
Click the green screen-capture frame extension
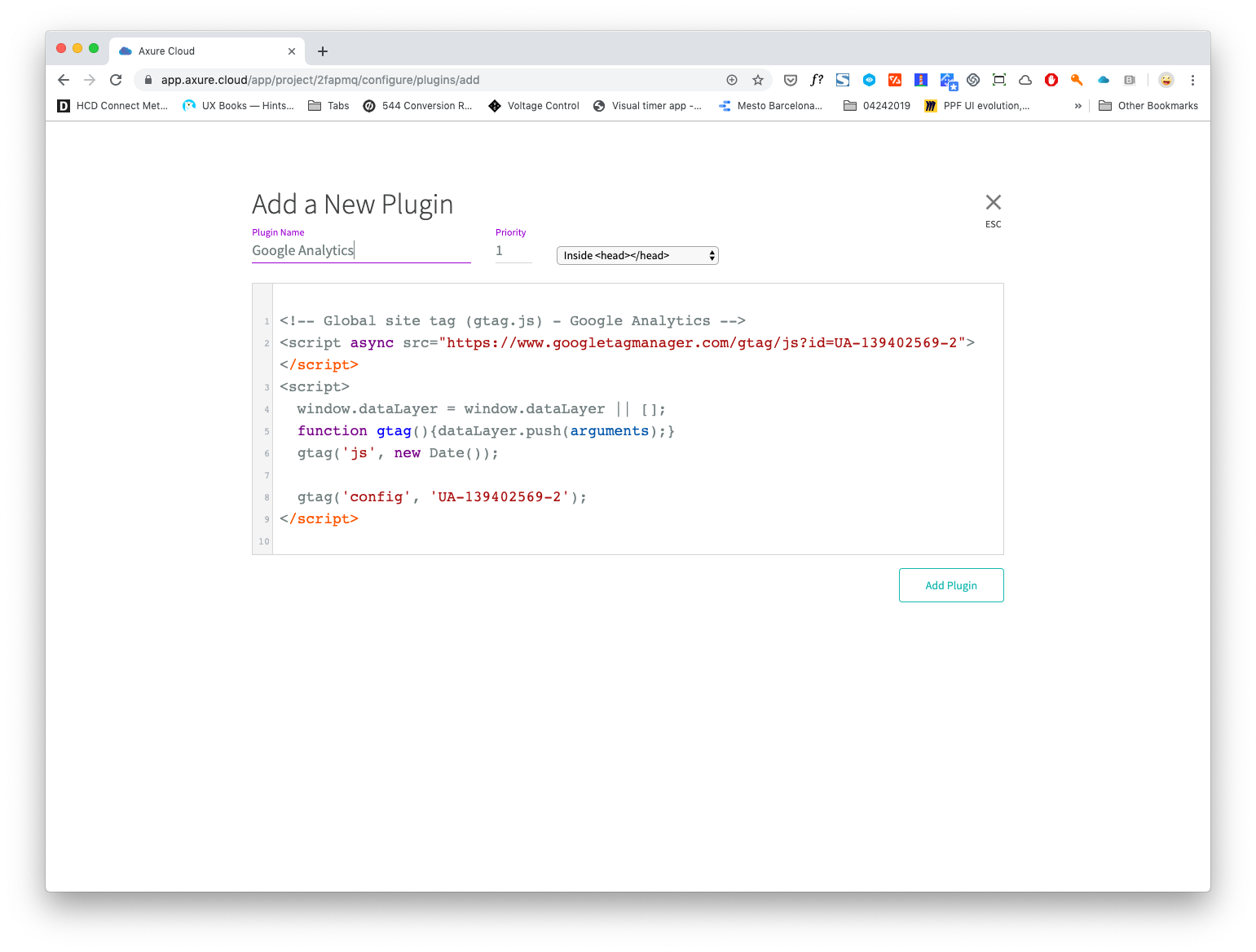[x=999, y=80]
